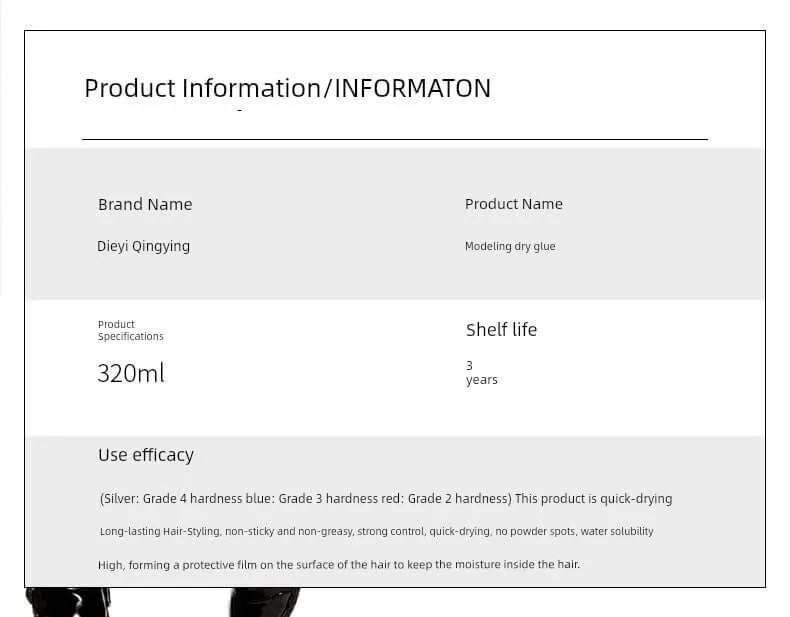Click the second black product image at bottom

point(265,602)
